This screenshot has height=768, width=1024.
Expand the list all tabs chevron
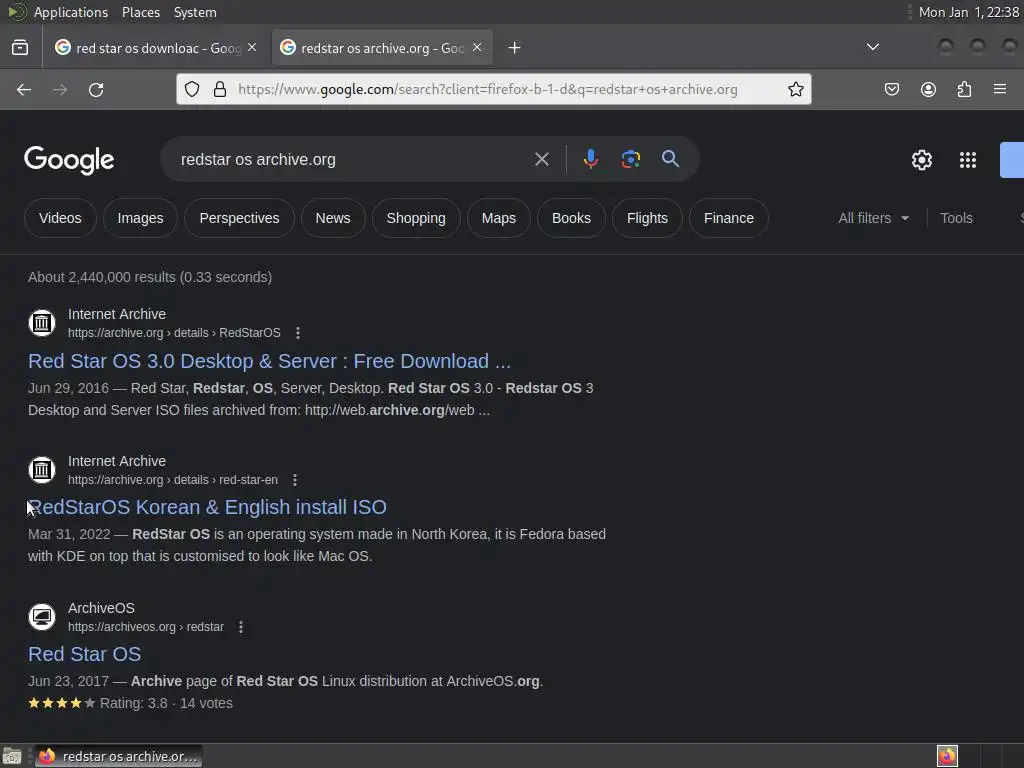pyautogui.click(x=872, y=47)
